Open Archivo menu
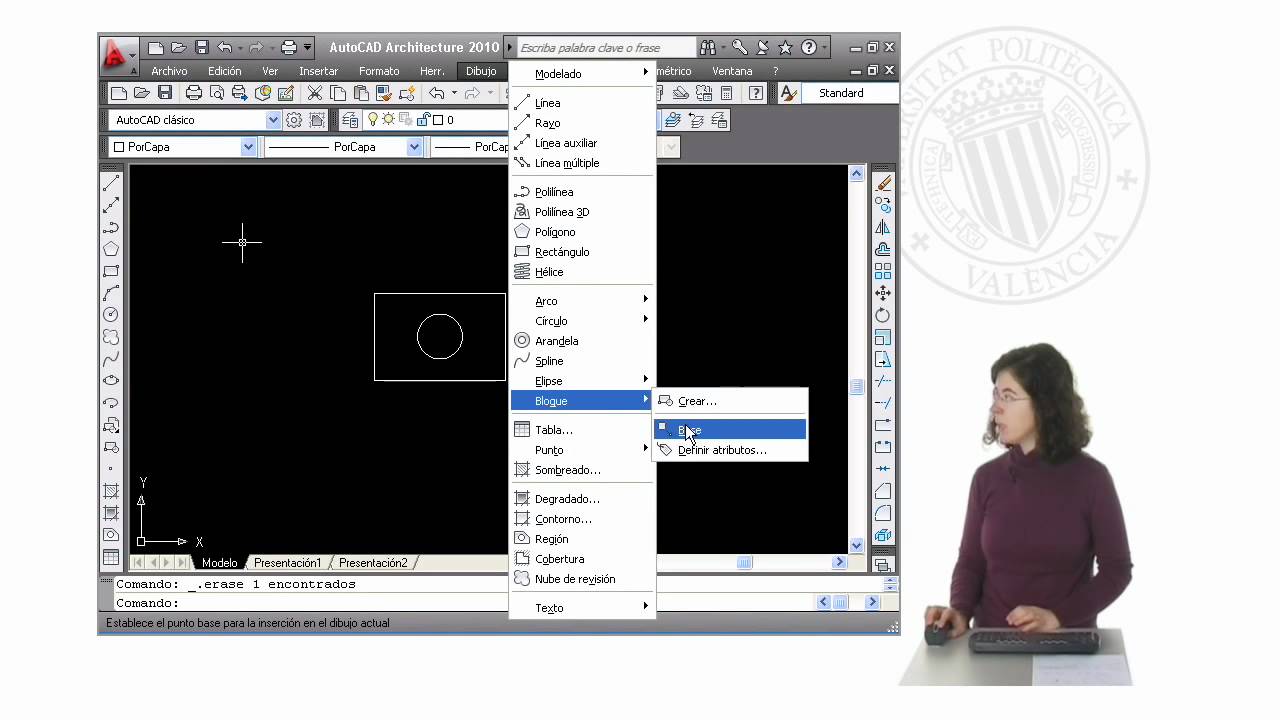Image resolution: width=1280 pixels, height=720 pixels. click(x=169, y=71)
